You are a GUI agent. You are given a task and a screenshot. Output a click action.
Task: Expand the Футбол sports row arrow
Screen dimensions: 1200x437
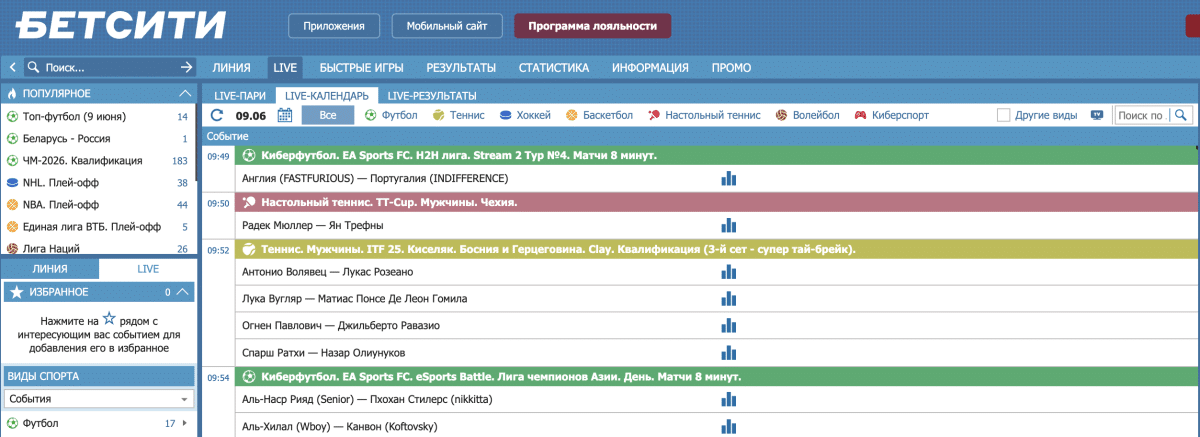pyautogui.click(x=185, y=424)
